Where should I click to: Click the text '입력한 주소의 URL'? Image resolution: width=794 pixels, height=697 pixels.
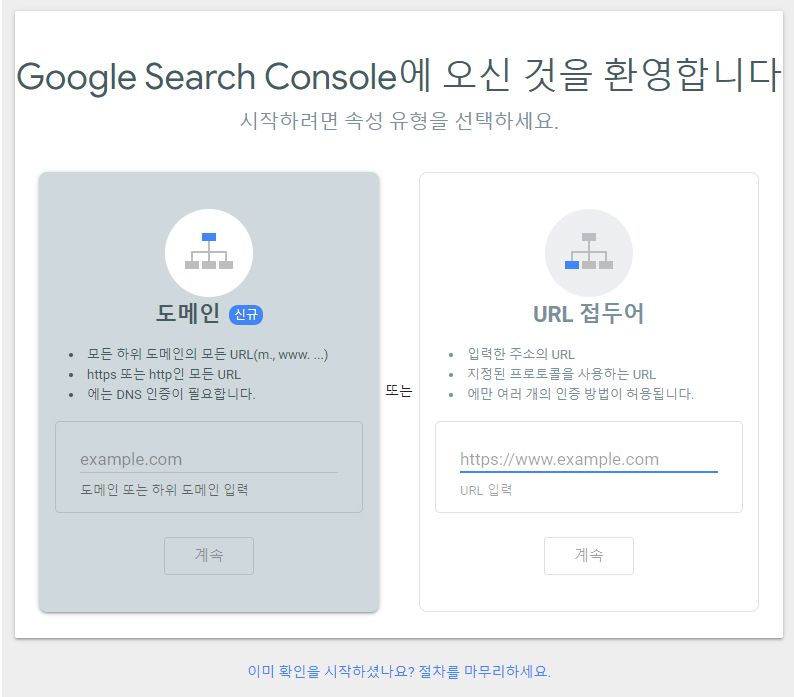[521, 354]
